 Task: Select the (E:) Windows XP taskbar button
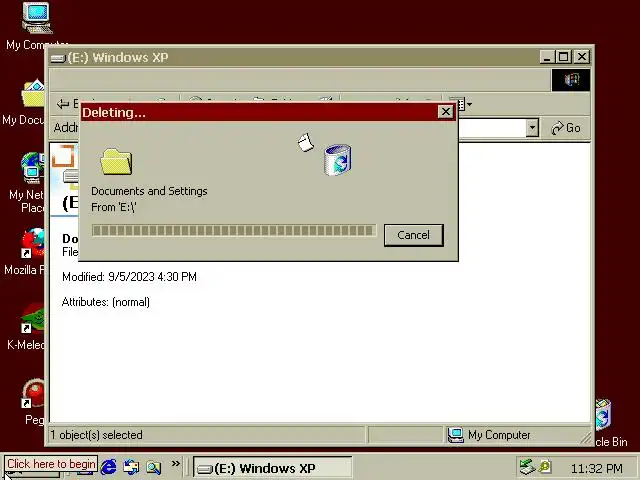pyautogui.click(x=272, y=467)
